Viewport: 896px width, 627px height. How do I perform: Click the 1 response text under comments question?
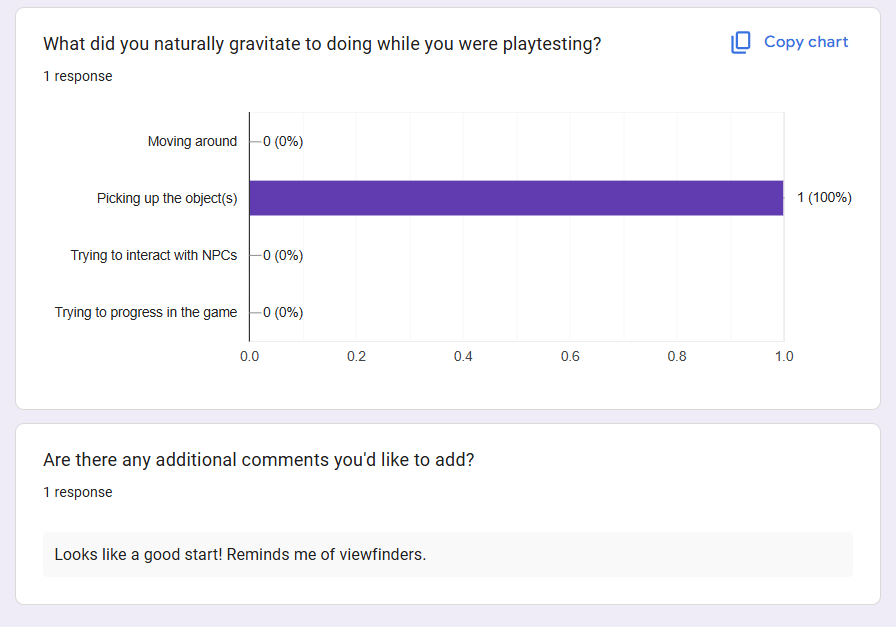[x=78, y=492]
